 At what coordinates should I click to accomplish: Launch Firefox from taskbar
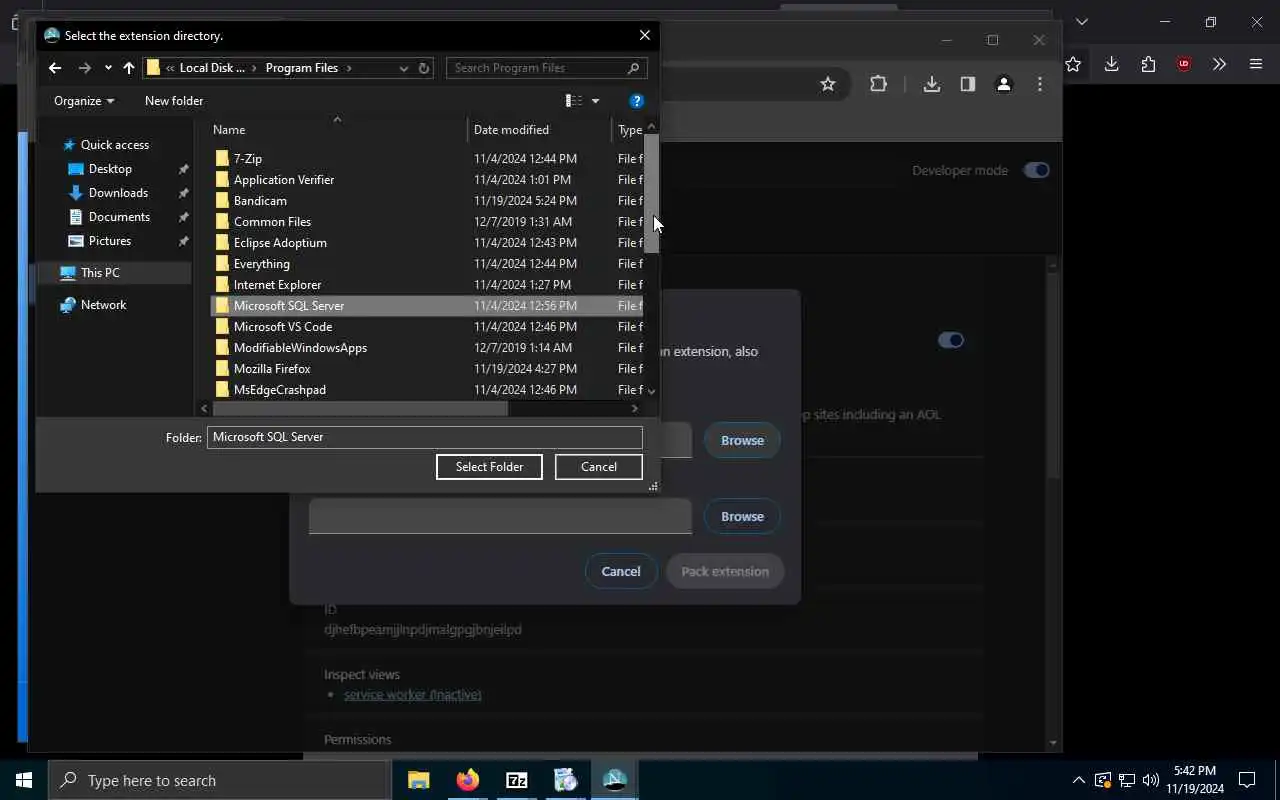click(467, 780)
